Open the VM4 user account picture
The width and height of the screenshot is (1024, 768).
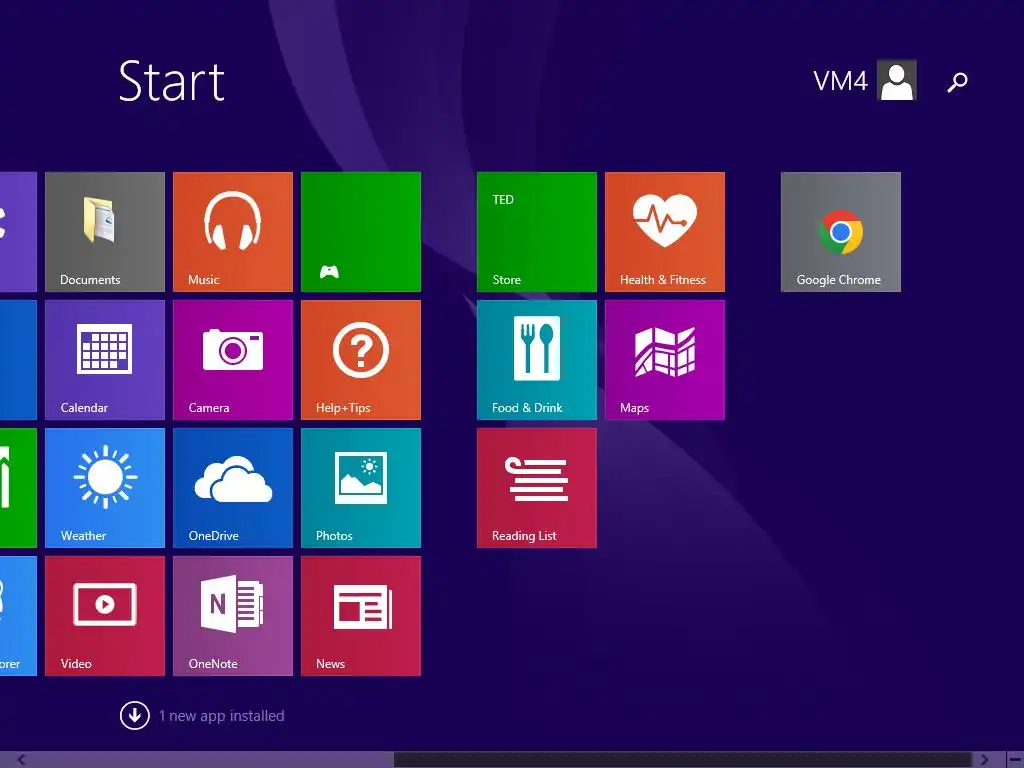point(897,80)
